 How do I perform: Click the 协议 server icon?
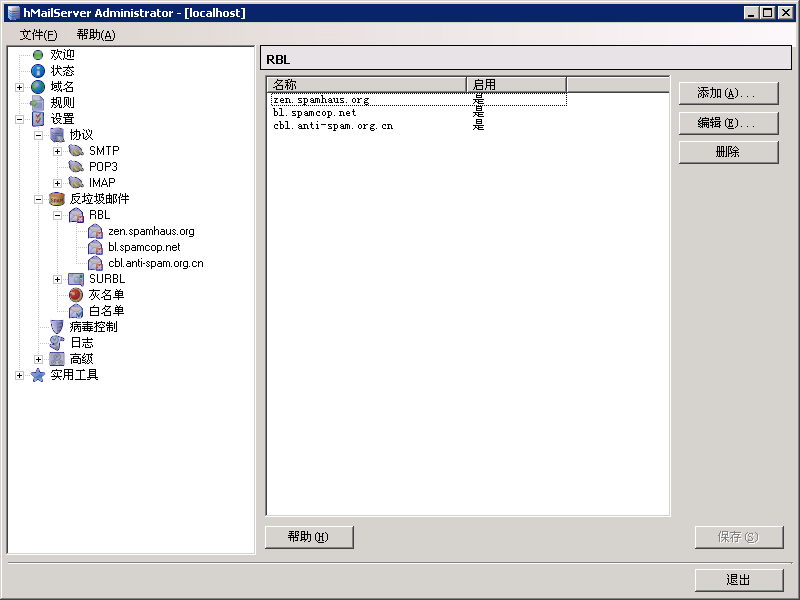57,135
